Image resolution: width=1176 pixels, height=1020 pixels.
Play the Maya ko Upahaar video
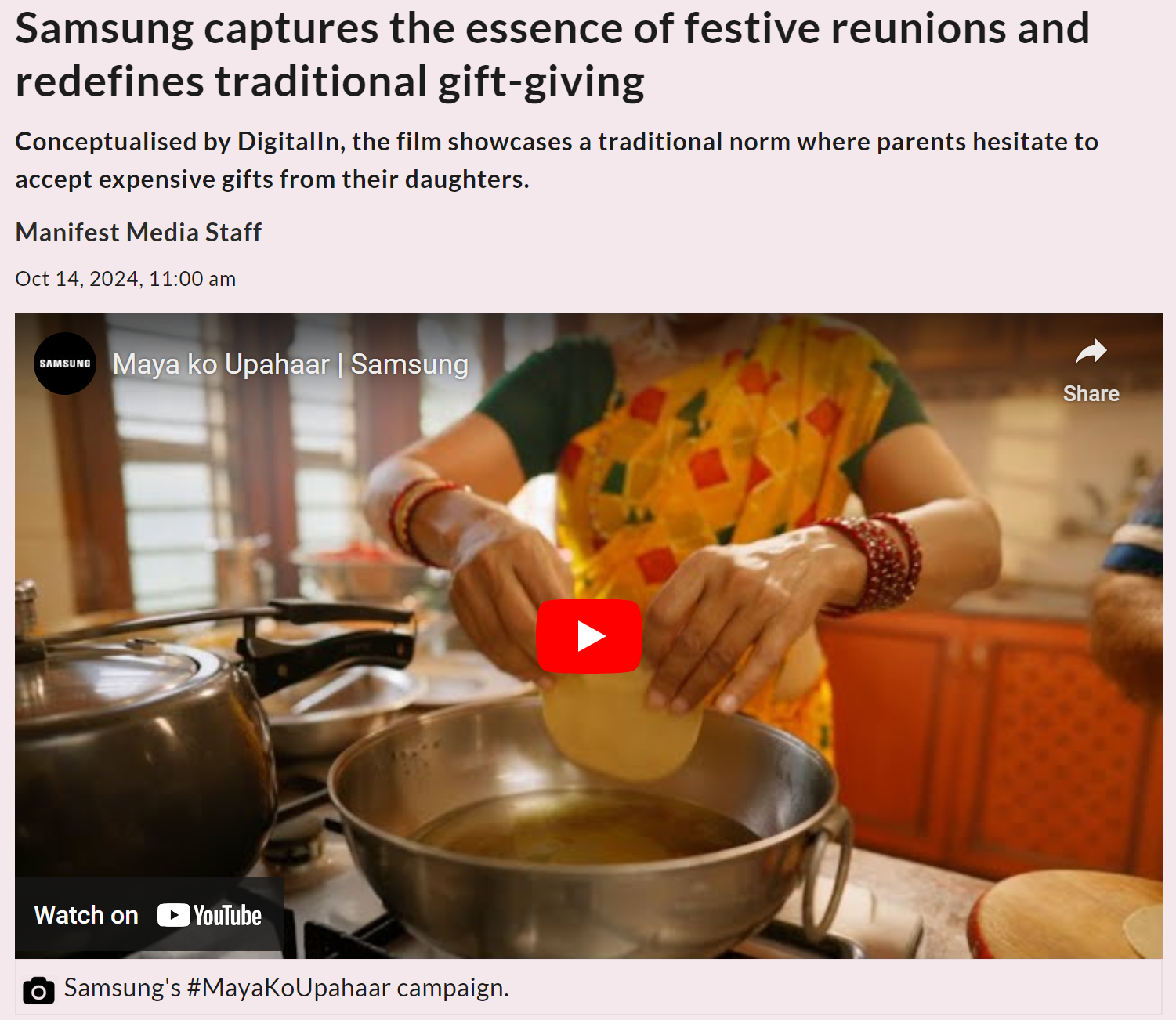(x=588, y=636)
